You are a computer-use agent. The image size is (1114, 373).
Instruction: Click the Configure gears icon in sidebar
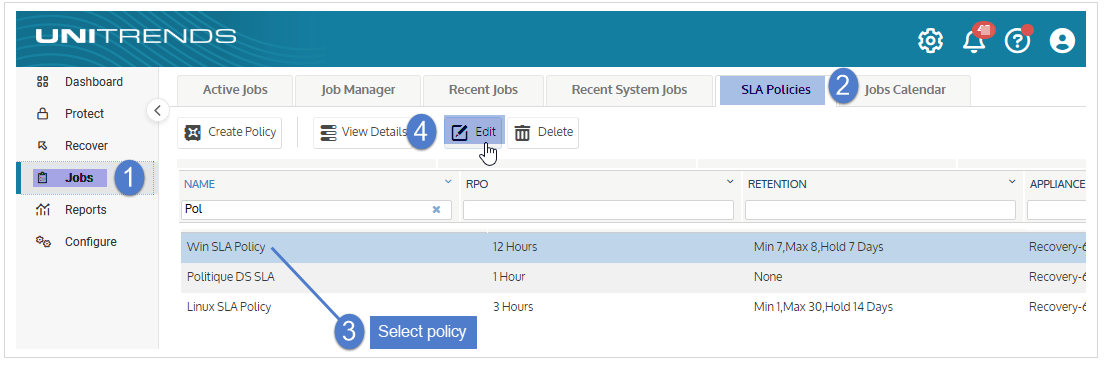pyautogui.click(x=43, y=242)
